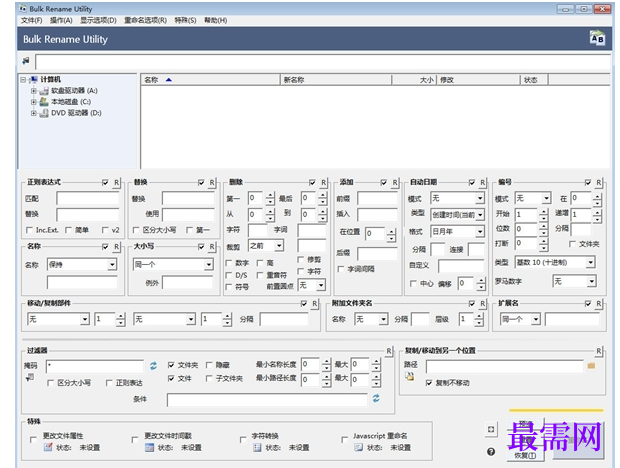Click the 本地磁盘 (C:) drive icon

[x=44, y=102]
